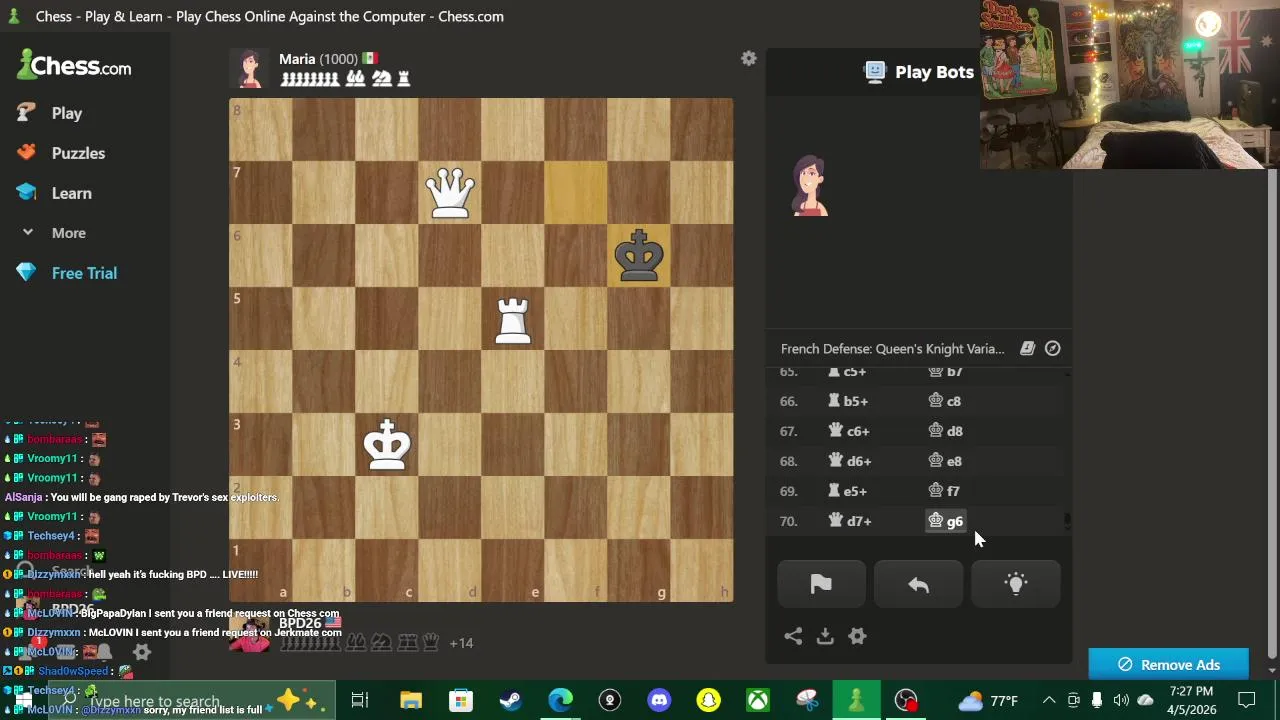This screenshot has width=1280, height=720.
Task: Click the Chess.com logo
Action: tap(74, 66)
